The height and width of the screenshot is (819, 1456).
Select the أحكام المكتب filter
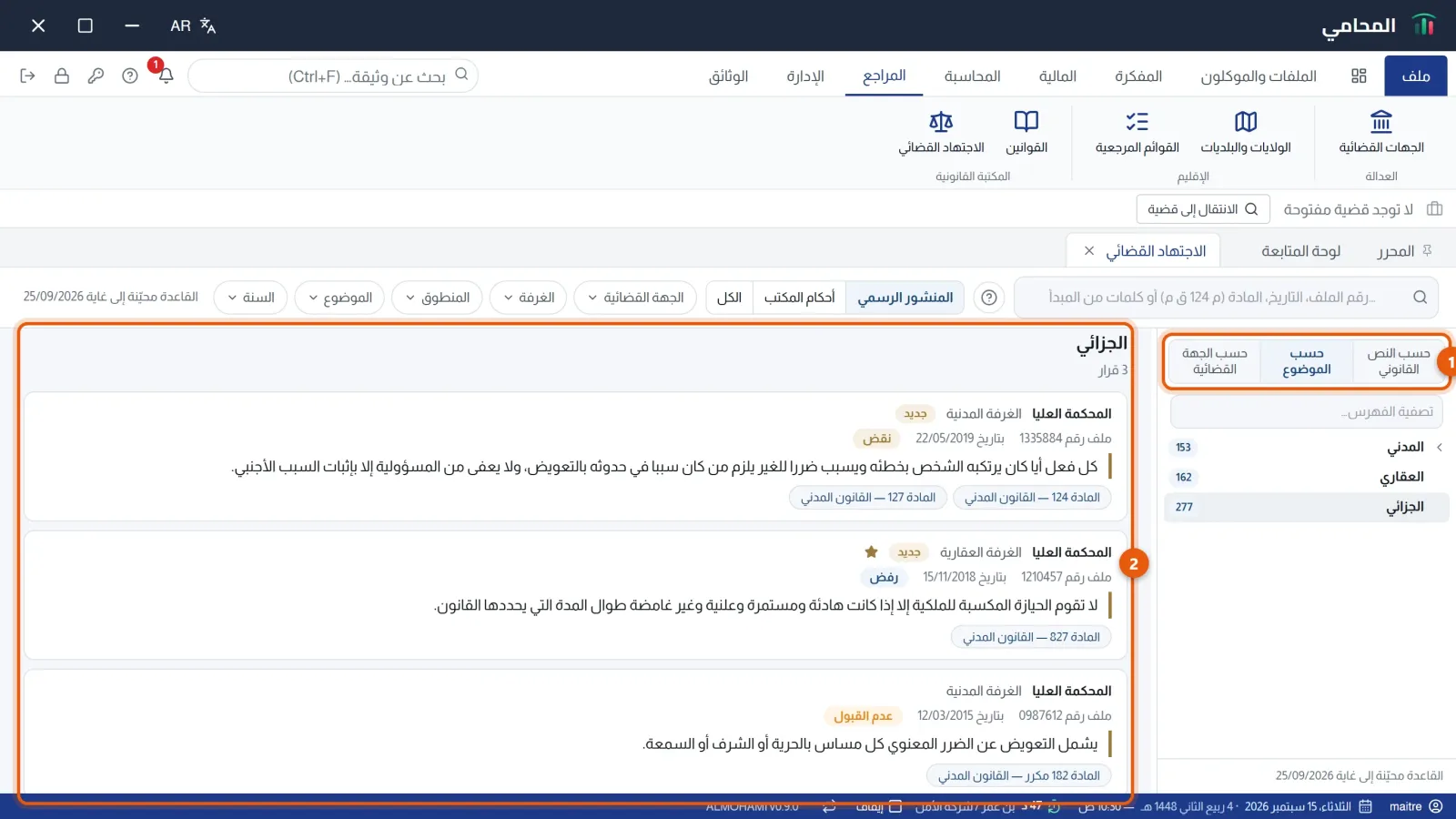point(799,298)
